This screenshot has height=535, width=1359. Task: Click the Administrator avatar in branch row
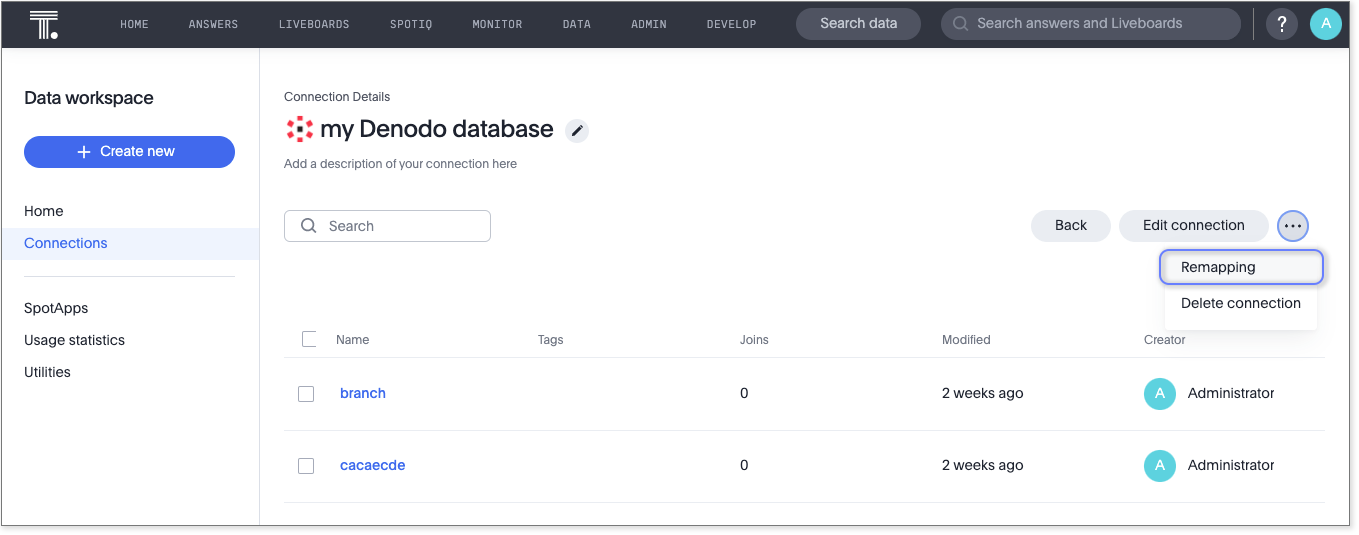coord(1159,393)
